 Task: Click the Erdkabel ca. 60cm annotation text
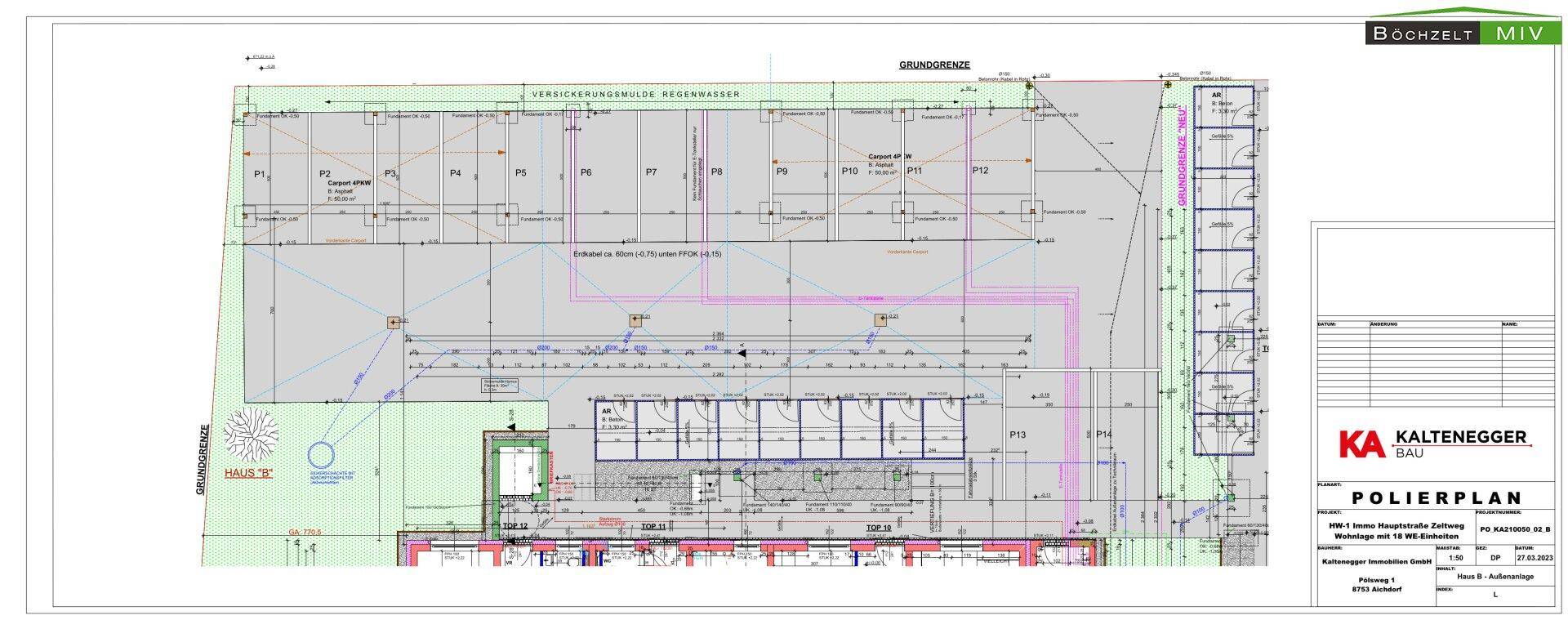click(648, 254)
